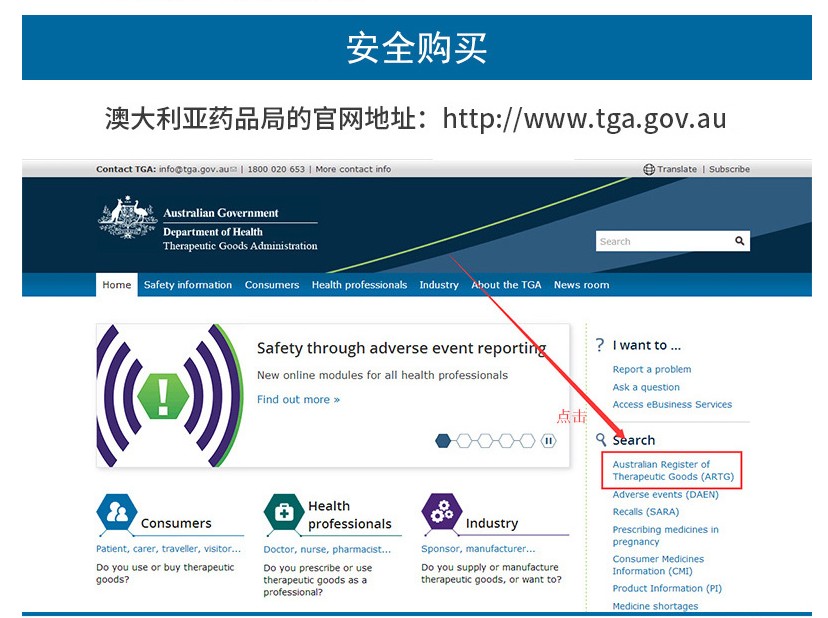Click the http://www.tga.gov.au address text
Screen dimensions: 828x618
pos(584,119)
